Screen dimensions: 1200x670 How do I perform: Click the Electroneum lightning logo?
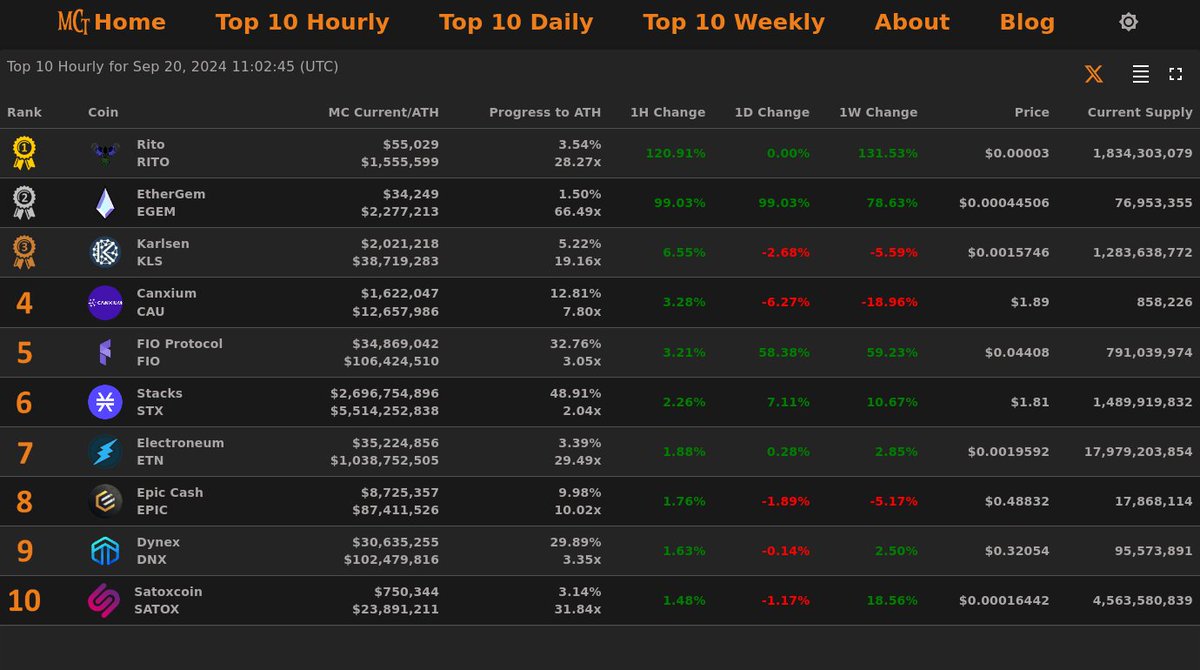click(105, 452)
